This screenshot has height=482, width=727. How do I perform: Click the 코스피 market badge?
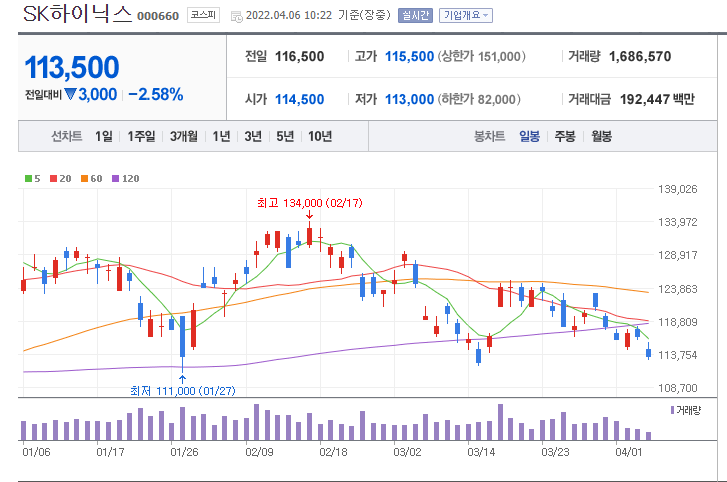(204, 15)
